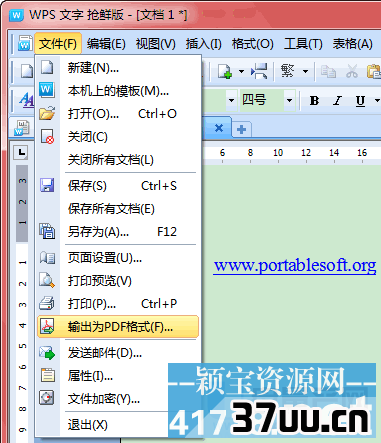Screen dimensions: 381x443
Task: Click the vertical ruler at mark 5
Action: 22,346
